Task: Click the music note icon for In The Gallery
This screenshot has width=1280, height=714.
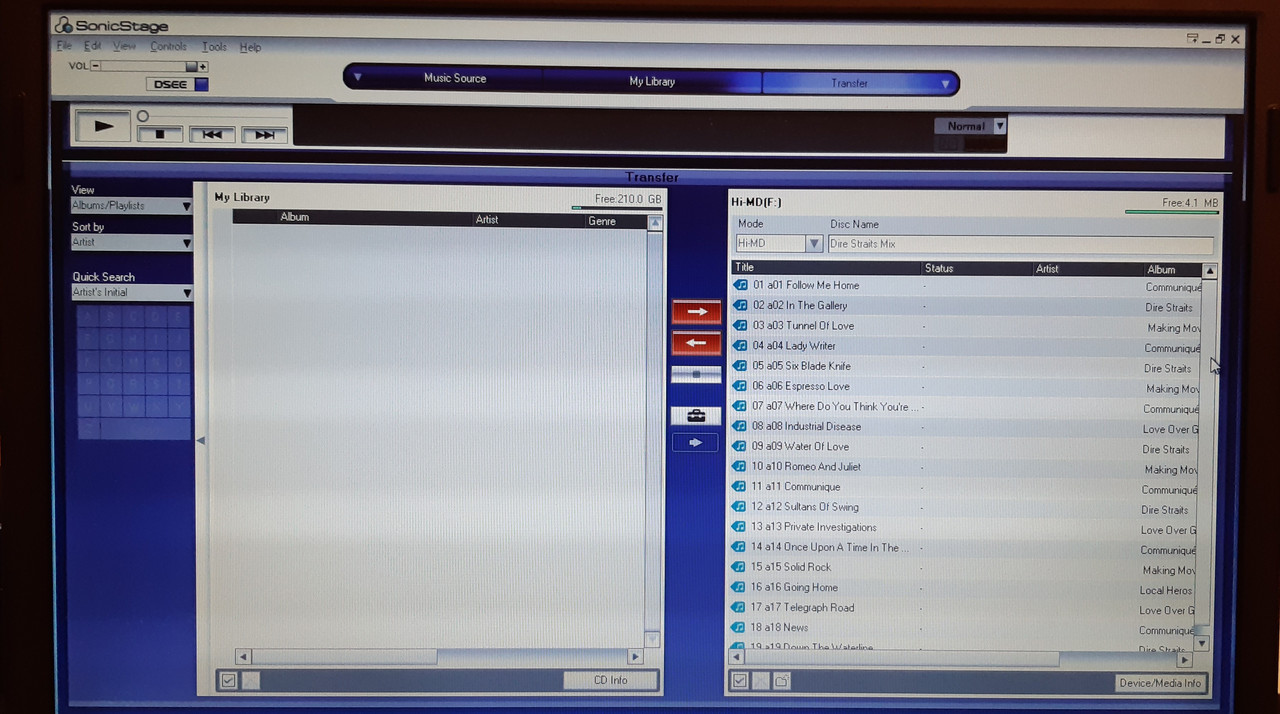Action: [741, 305]
